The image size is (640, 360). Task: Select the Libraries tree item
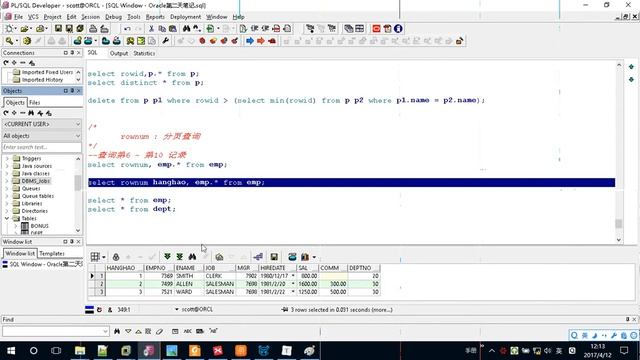tap(32, 203)
